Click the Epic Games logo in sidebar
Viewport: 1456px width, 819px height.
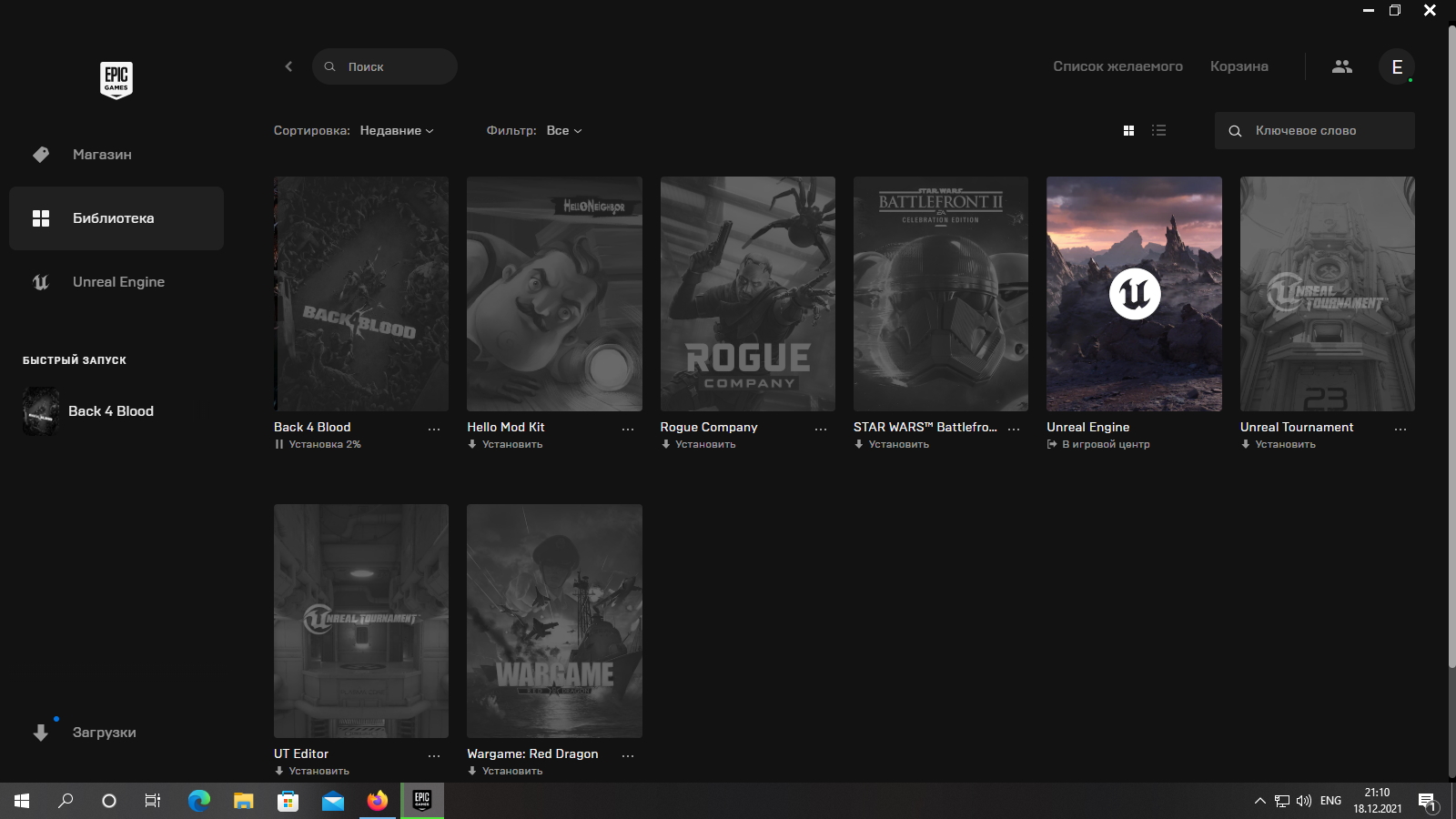point(116,80)
